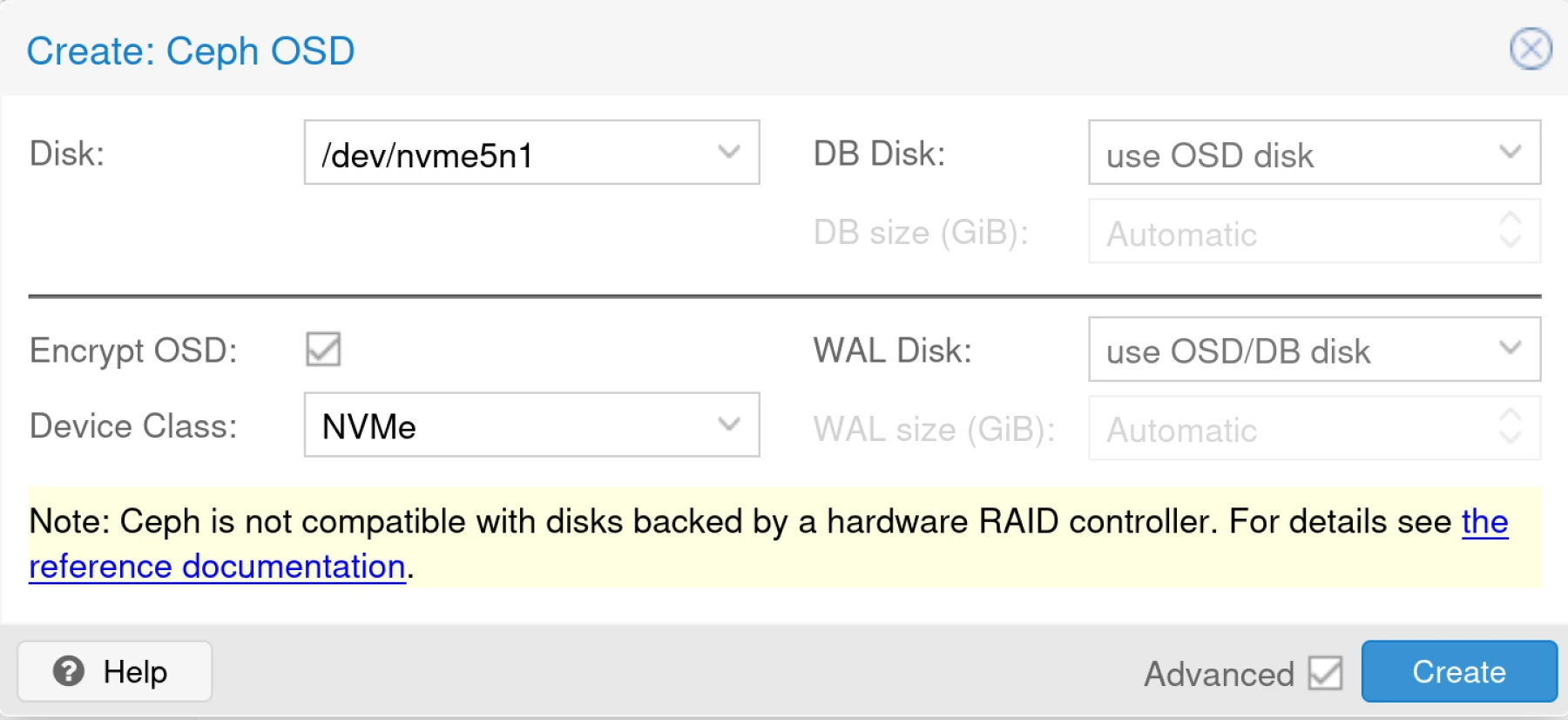Disable the Advanced checkbox
The width and height of the screenshot is (1568, 720).
(x=1323, y=671)
